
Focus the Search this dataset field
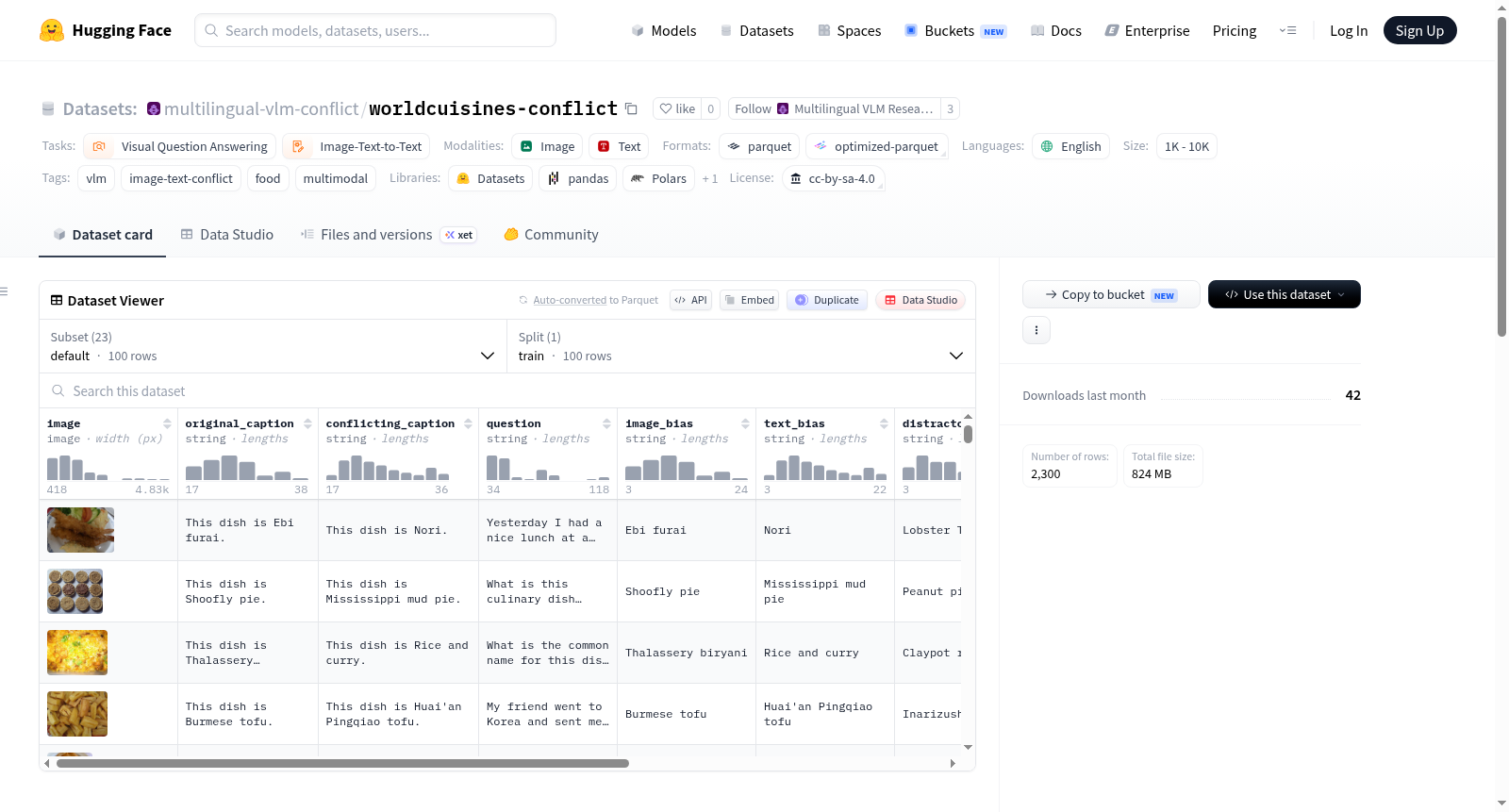coord(507,390)
